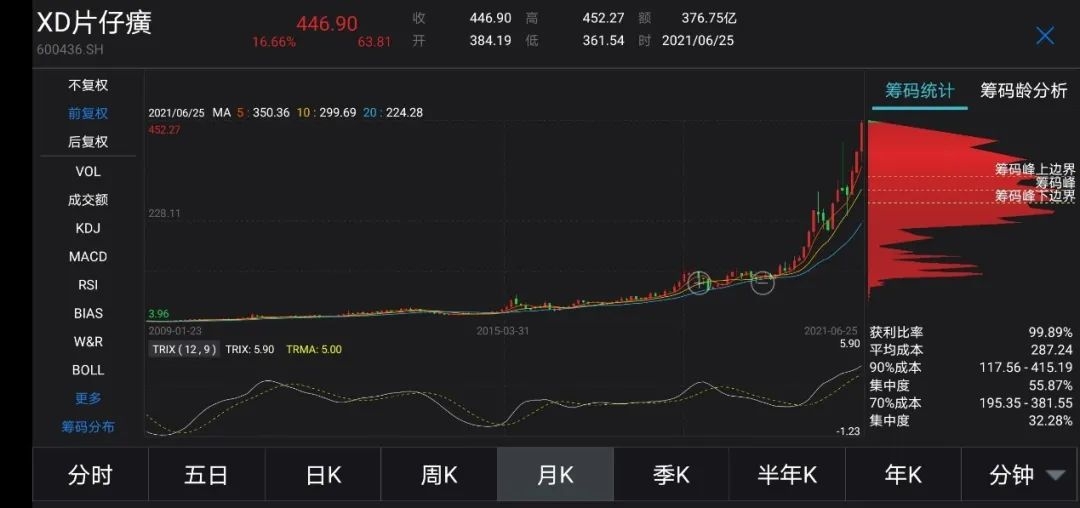
Task: Click the 228.11 price axis label
Action: tap(164, 213)
